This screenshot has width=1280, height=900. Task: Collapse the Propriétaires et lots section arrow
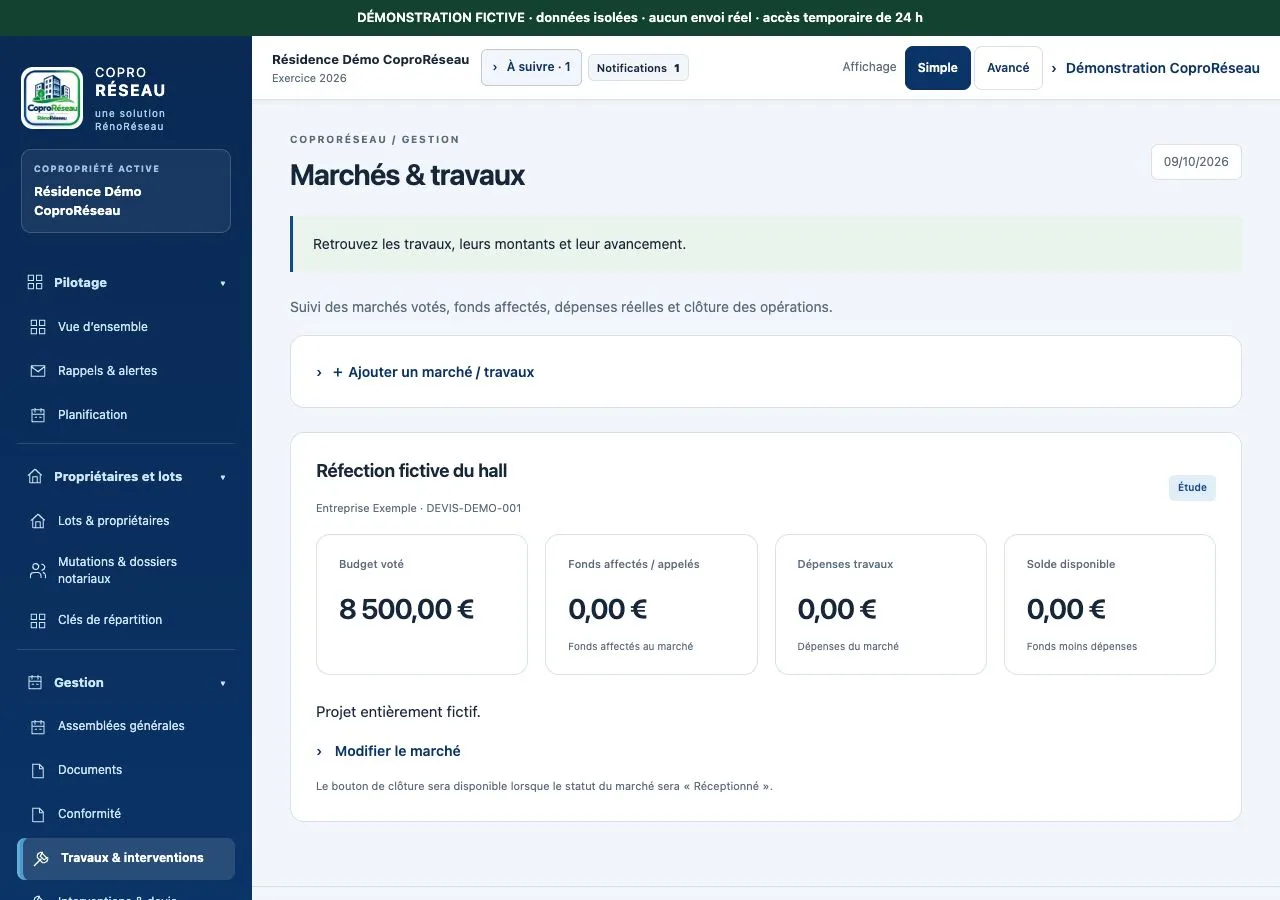pyautogui.click(x=223, y=477)
